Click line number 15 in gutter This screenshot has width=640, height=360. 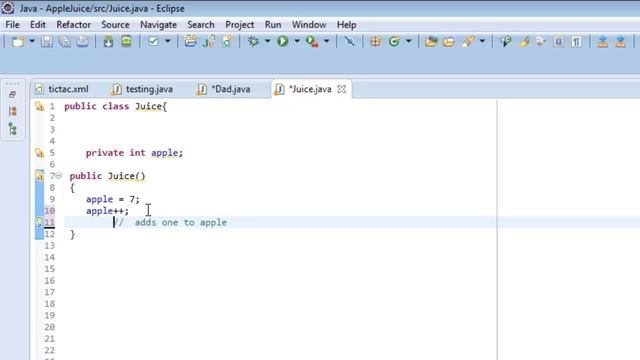point(49,269)
